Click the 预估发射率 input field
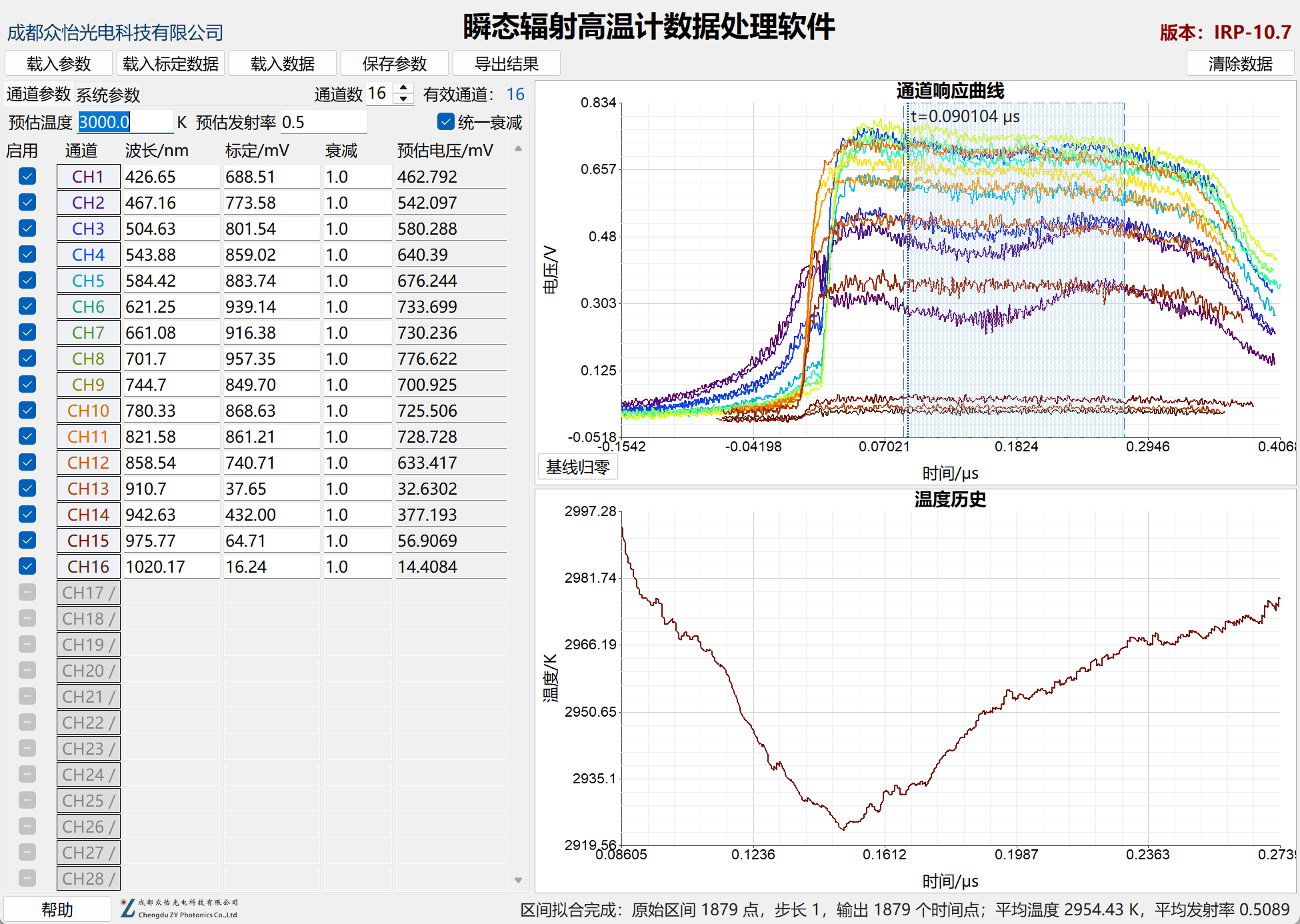This screenshot has height=924, width=1300. [323, 122]
